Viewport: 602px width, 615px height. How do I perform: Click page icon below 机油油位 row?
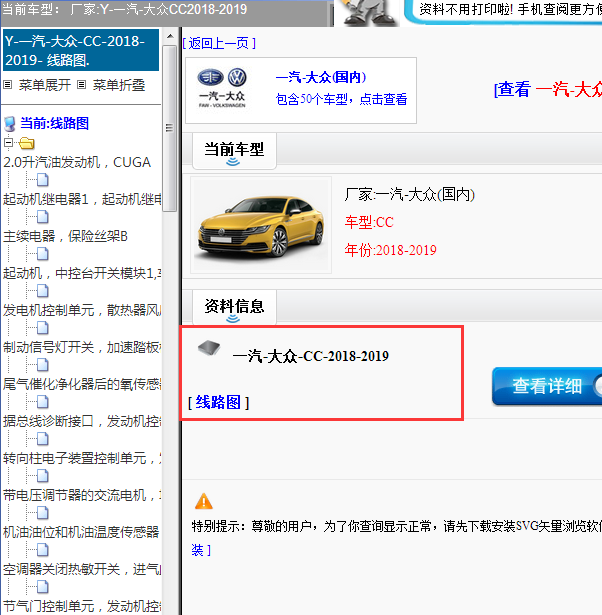click(43, 550)
